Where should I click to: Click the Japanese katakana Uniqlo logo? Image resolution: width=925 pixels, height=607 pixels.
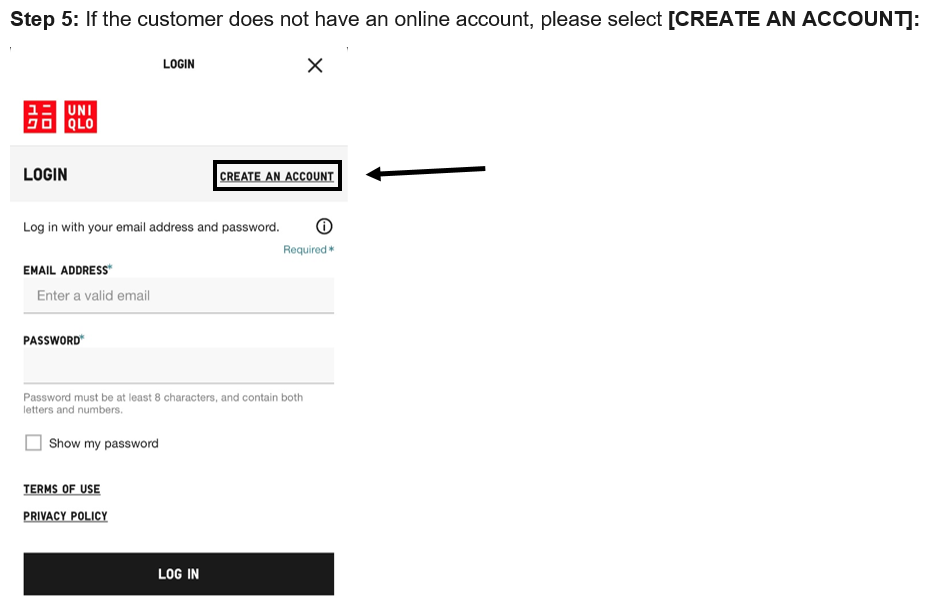[40, 117]
